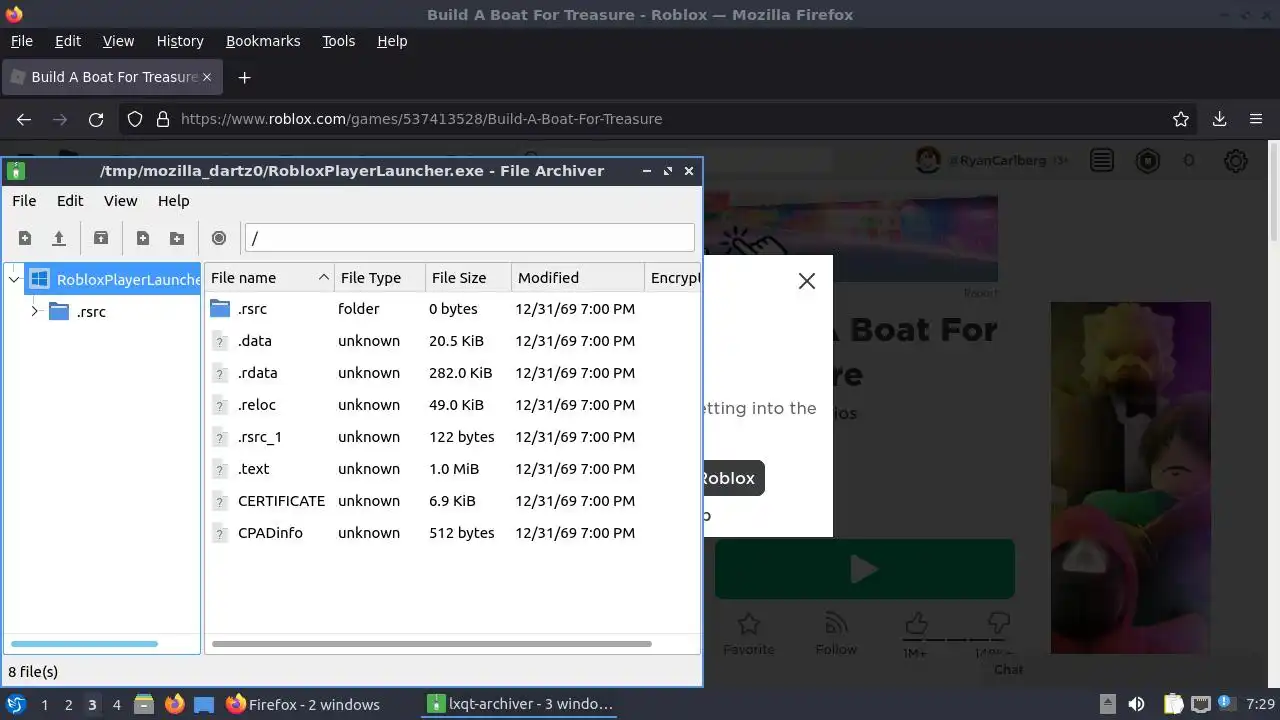1280x720 pixels.
Task: Select the .reloc file row
Action: (x=452, y=405)
